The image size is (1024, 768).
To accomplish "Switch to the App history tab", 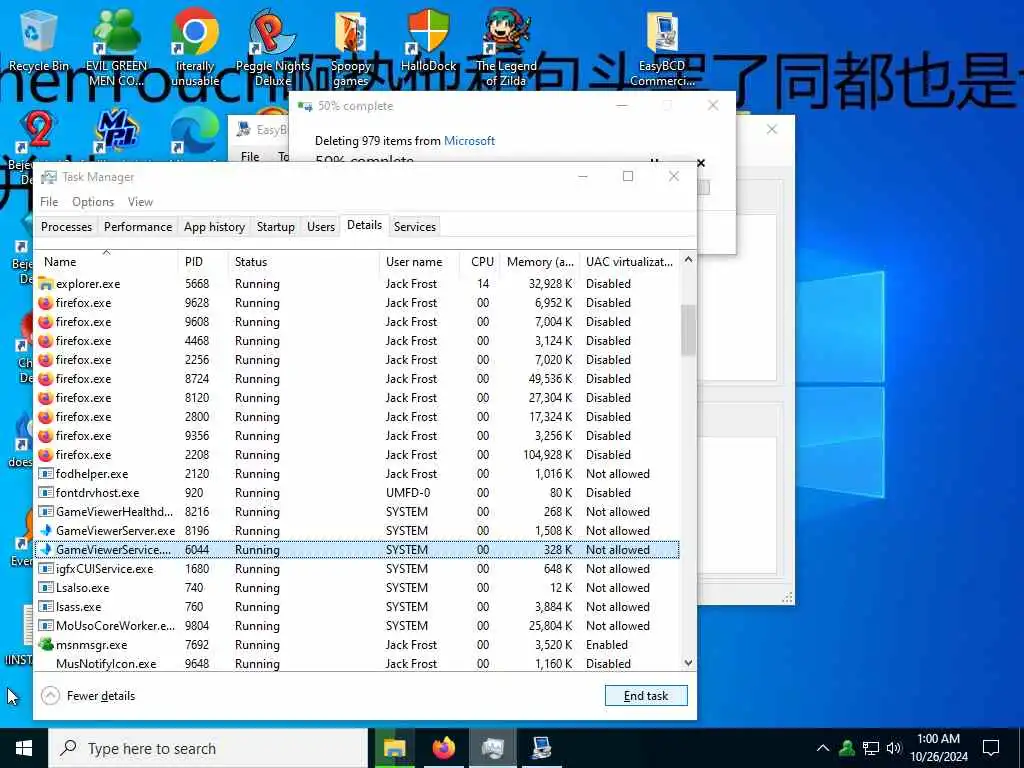I will point(214,227).
